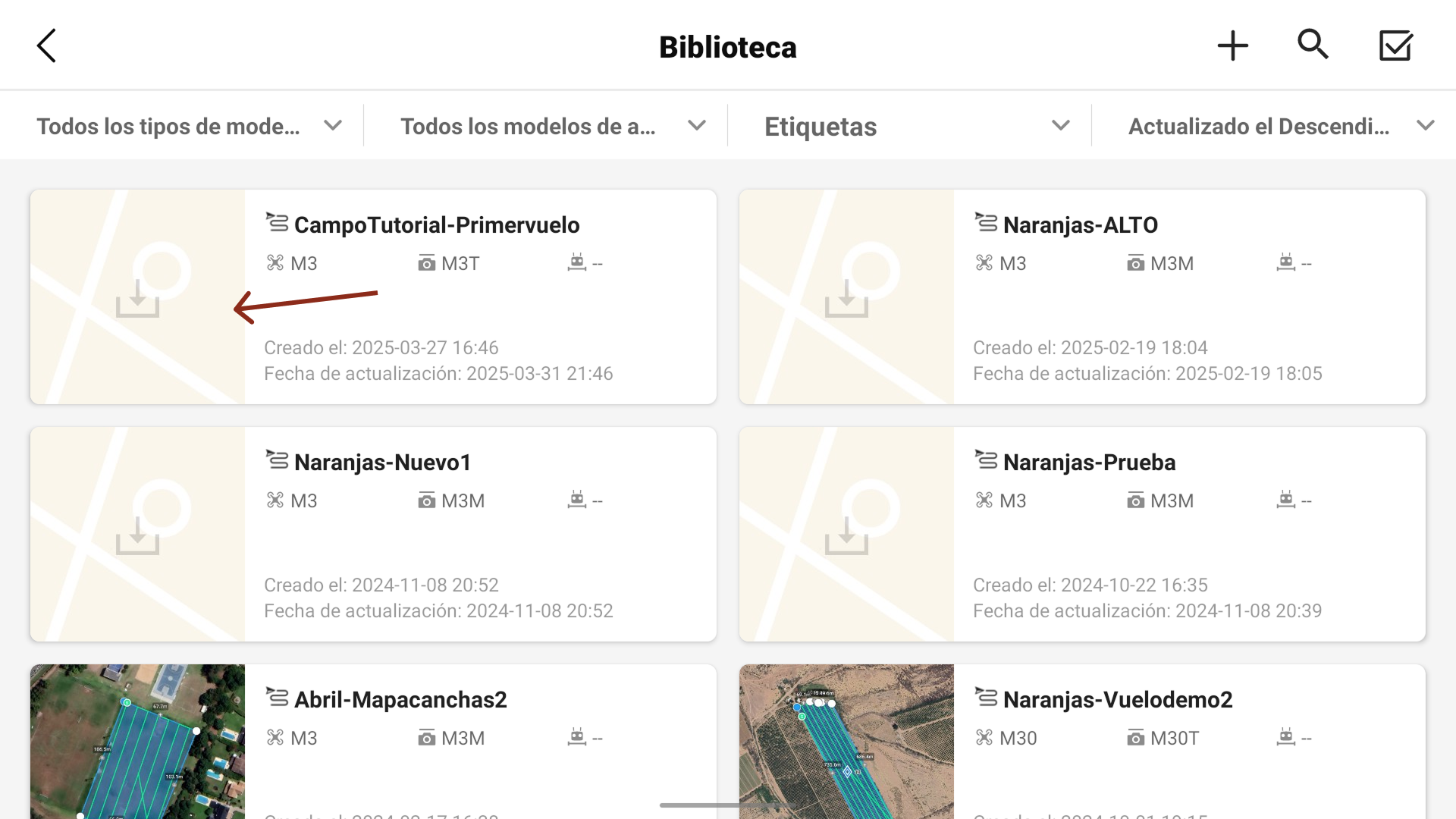Open Naranjas-Prueba map thumbnail
This screenshot has width=1456, height=819.
point(846,534)
